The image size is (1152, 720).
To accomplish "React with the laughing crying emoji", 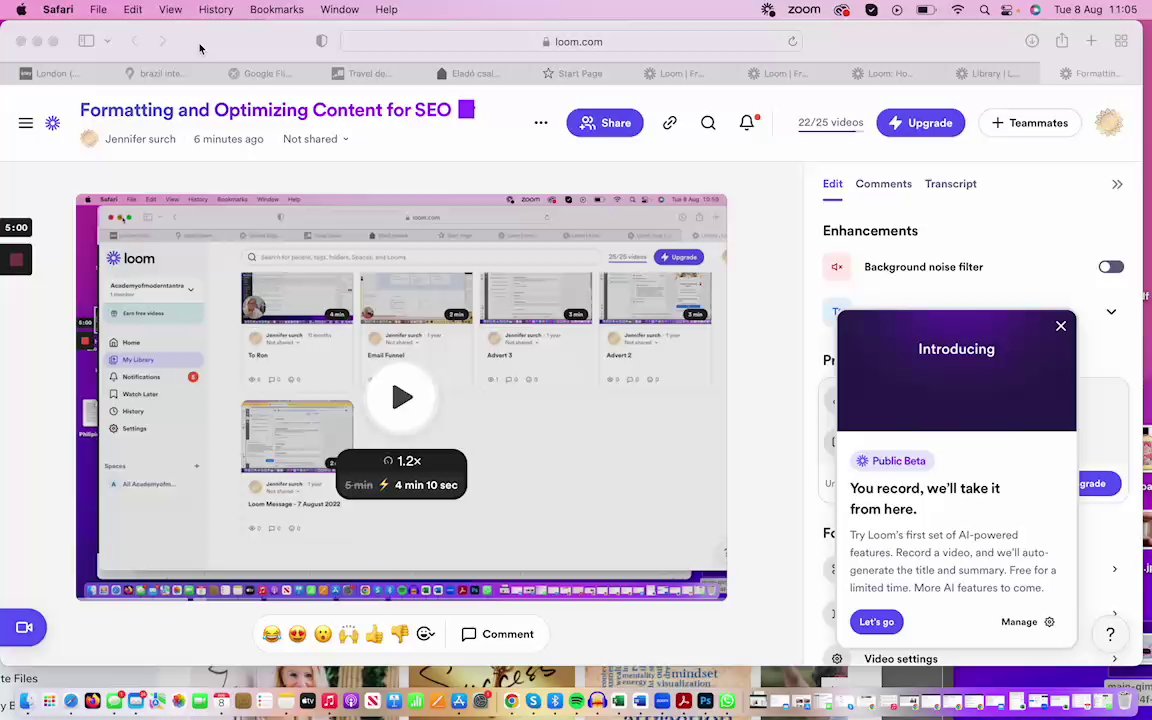I will point(272,634).
